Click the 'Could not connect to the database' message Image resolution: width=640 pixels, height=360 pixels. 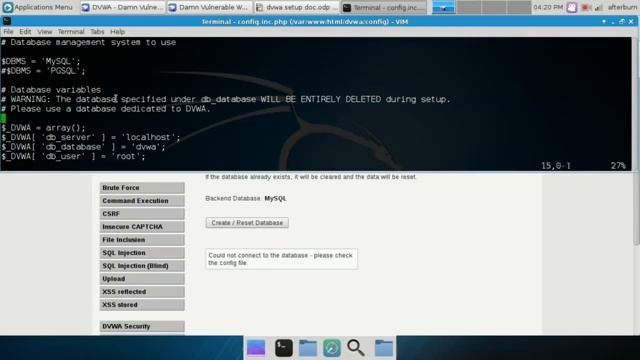[281, 259]
